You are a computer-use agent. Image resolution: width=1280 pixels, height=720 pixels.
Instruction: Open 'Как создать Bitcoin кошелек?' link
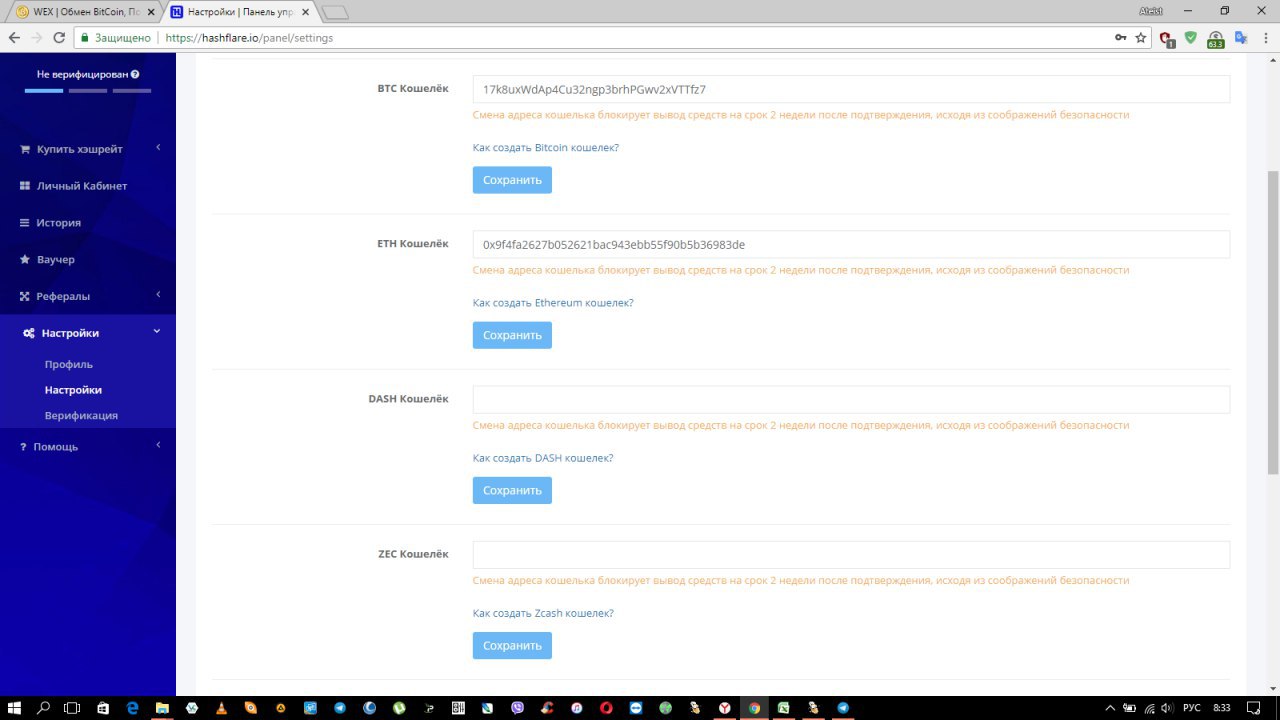pyautogui.click(x=546, y=148)
